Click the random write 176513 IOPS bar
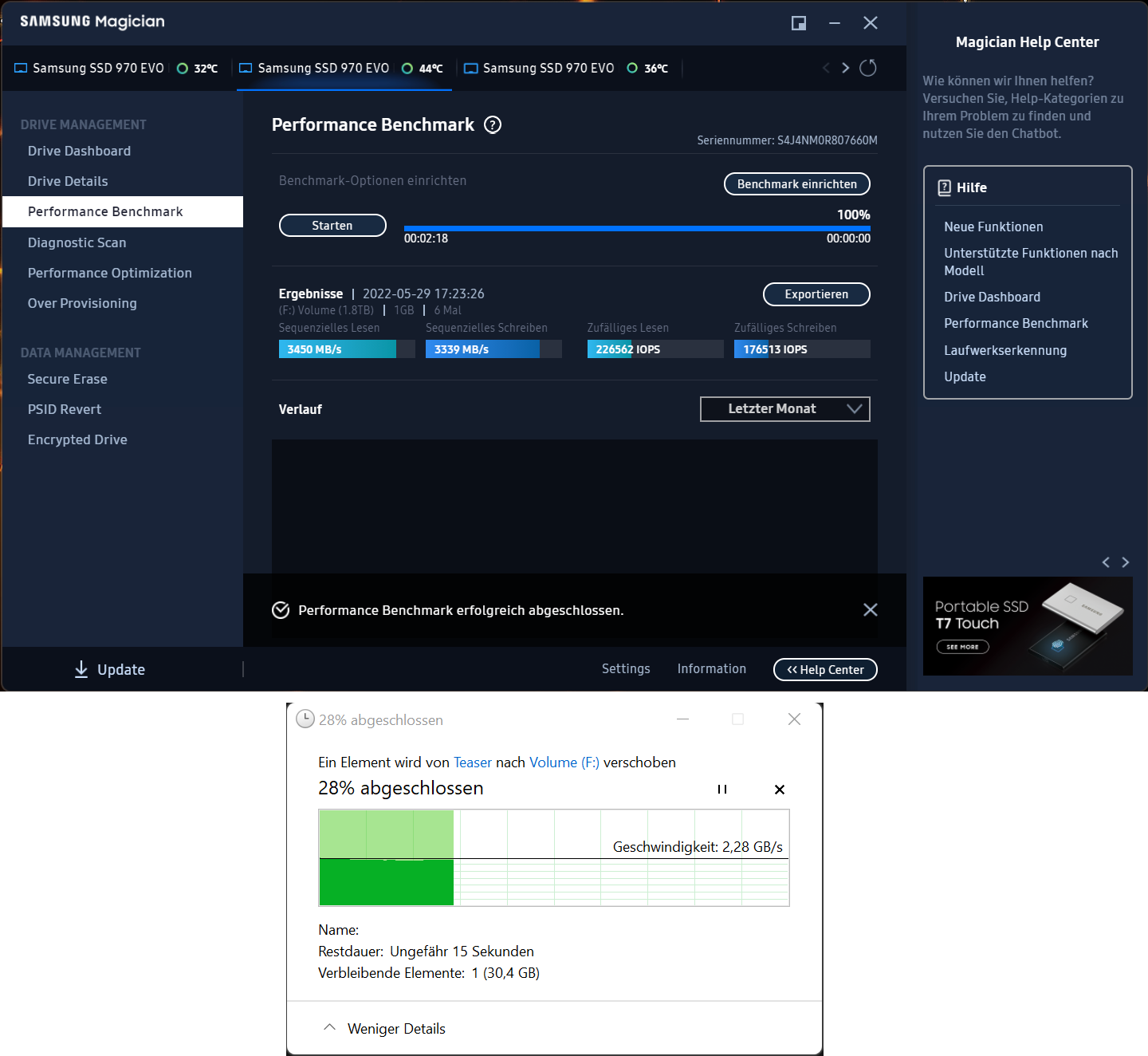 click(802, 349)
